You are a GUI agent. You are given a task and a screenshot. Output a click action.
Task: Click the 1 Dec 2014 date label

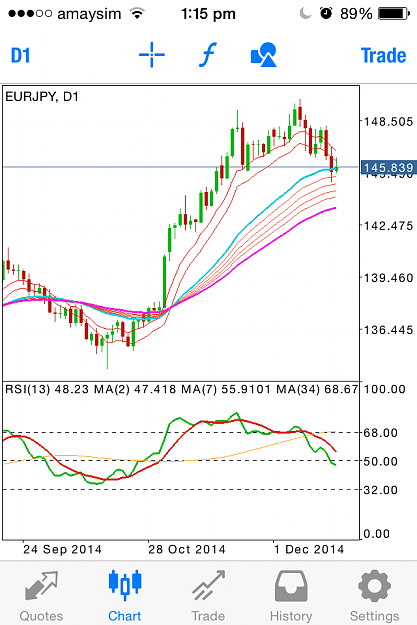tap(309, 550)
